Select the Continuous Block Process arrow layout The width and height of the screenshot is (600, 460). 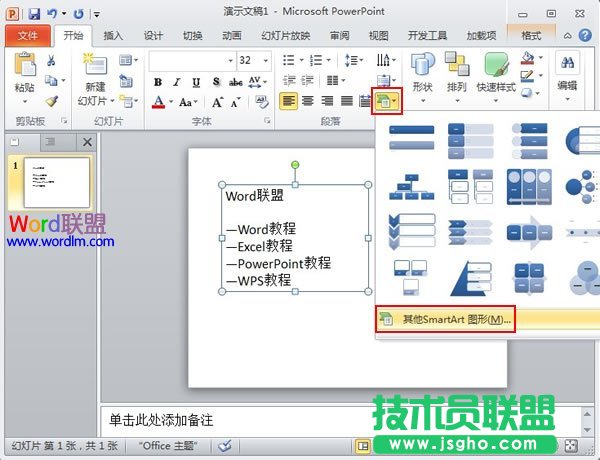(530, 232)
